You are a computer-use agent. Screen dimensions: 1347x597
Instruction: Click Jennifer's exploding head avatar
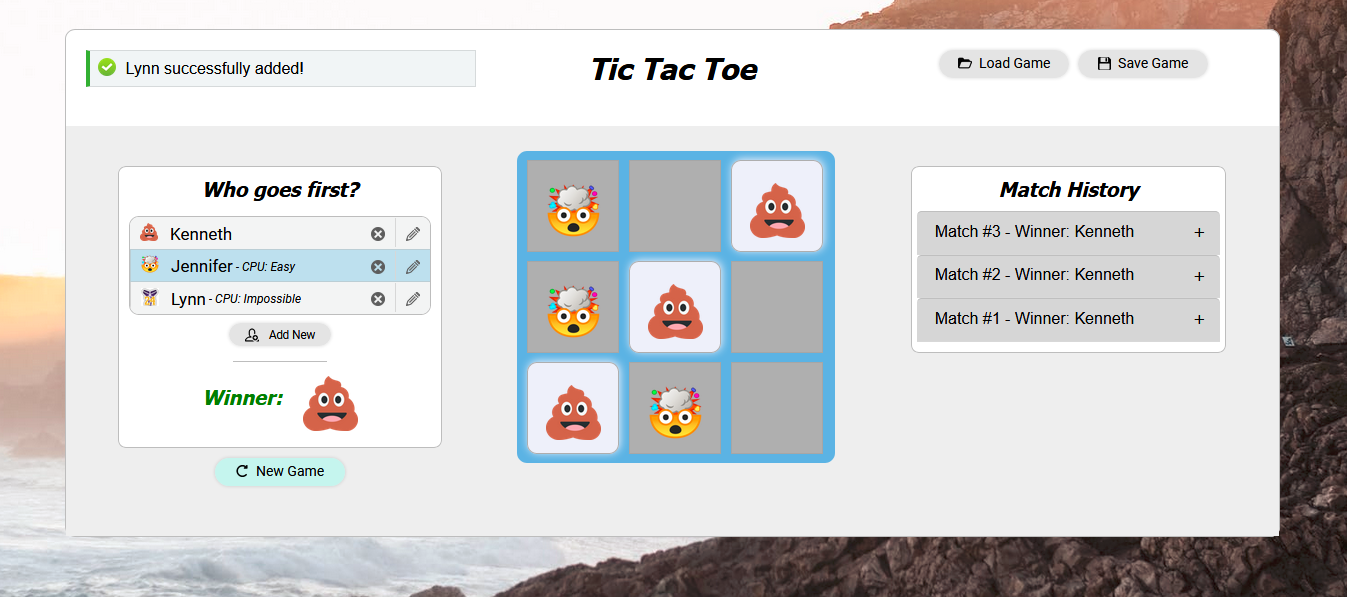tap(149, 266)
